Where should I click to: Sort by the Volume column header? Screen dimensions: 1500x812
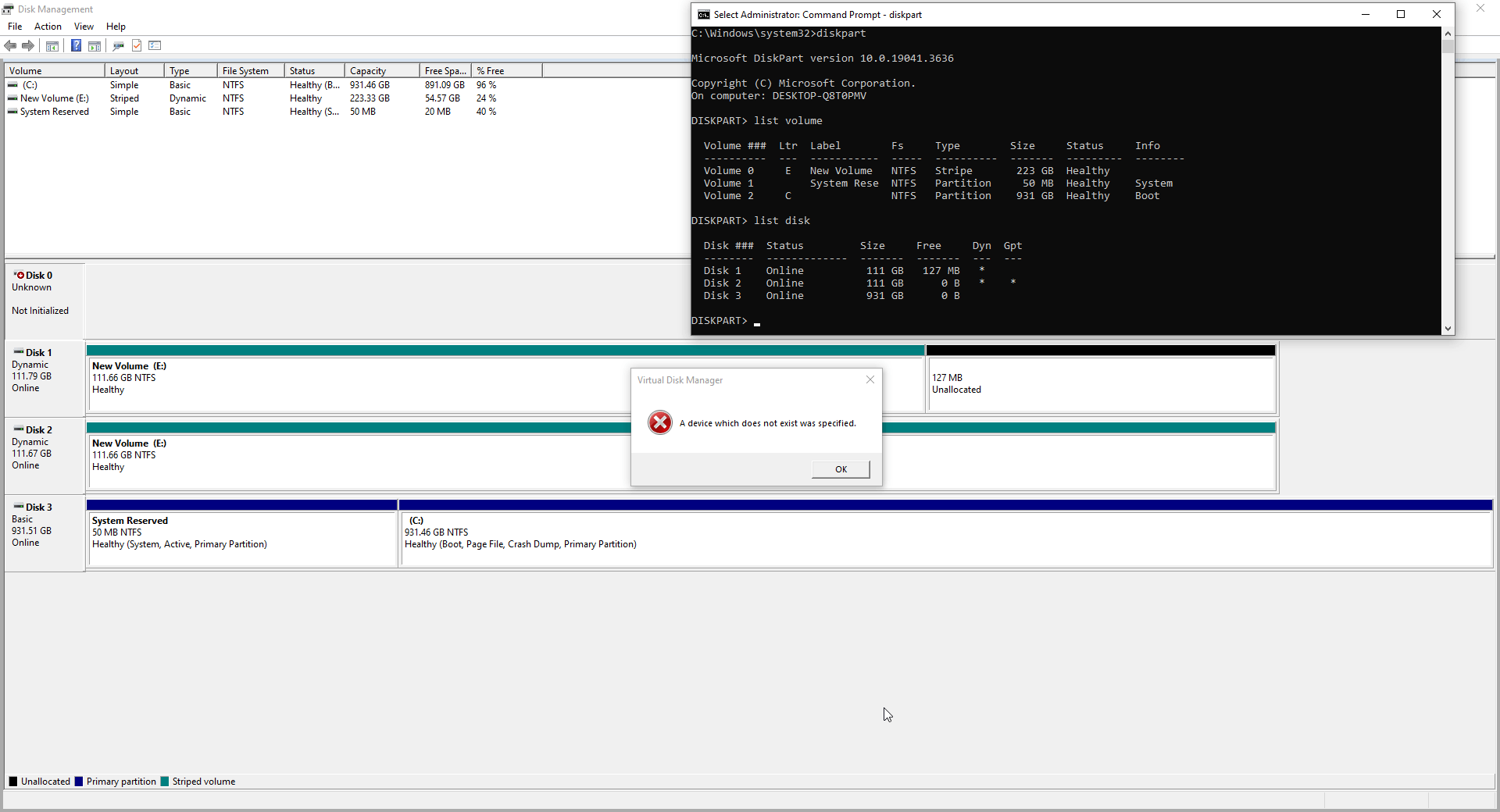[x=55, y=71]
